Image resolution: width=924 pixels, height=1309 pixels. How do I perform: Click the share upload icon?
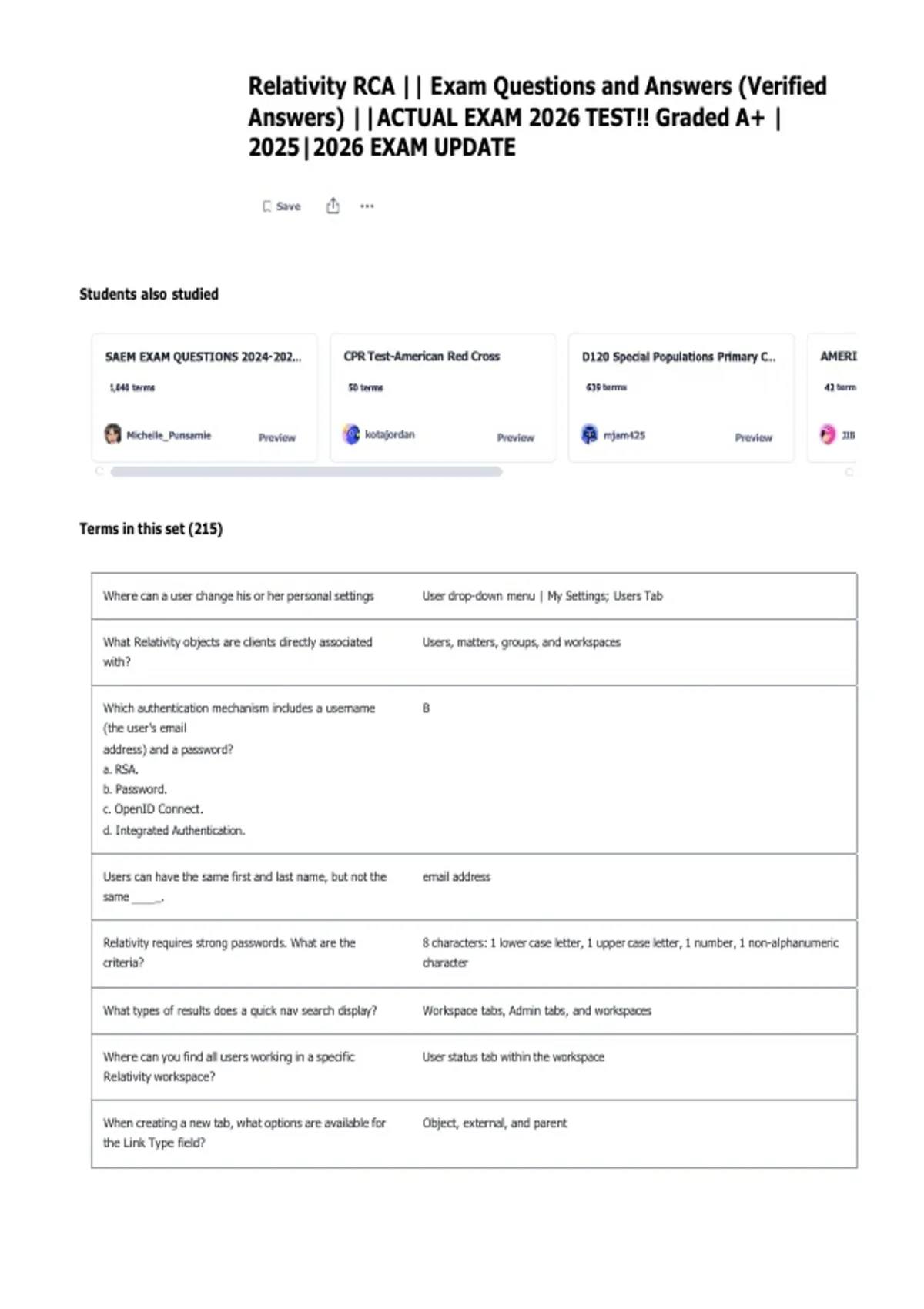pos(333,206)
